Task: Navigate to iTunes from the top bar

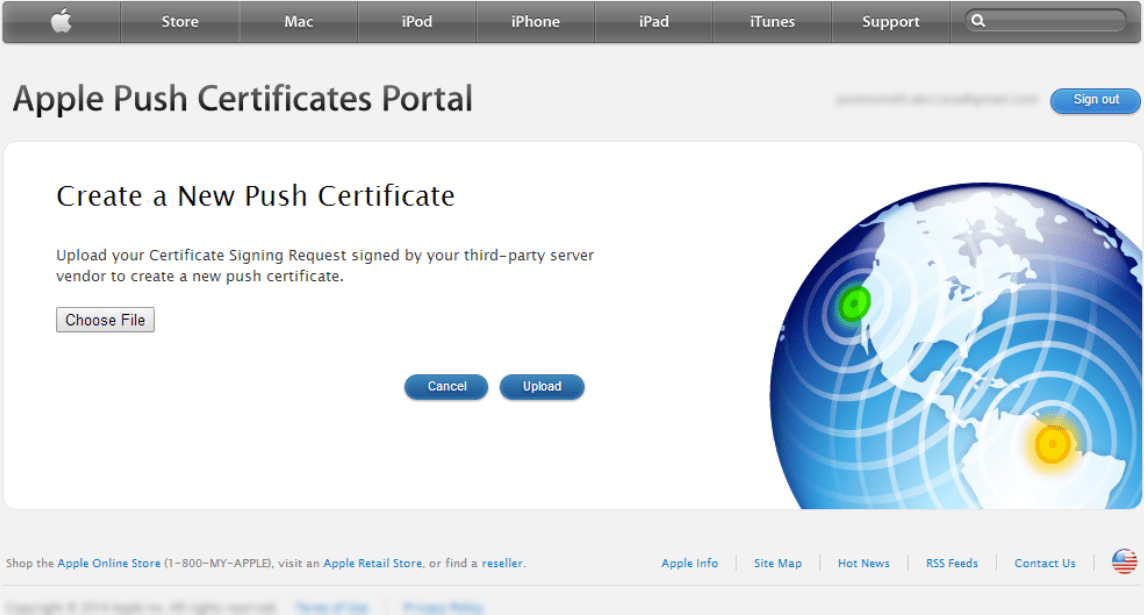Action: (x=772, y=22)
